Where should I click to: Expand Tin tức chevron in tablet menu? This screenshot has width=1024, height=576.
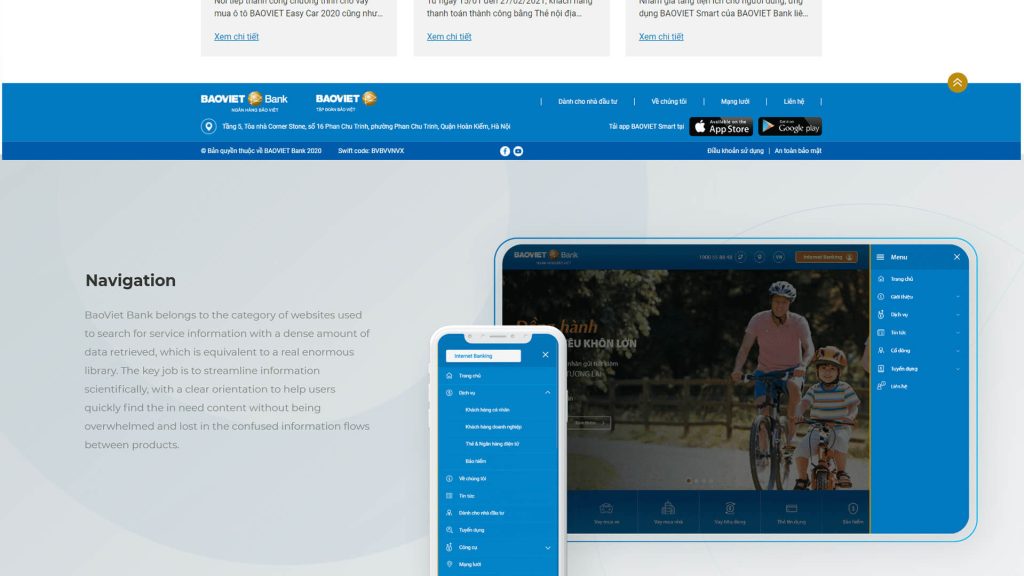pos(957,332)
